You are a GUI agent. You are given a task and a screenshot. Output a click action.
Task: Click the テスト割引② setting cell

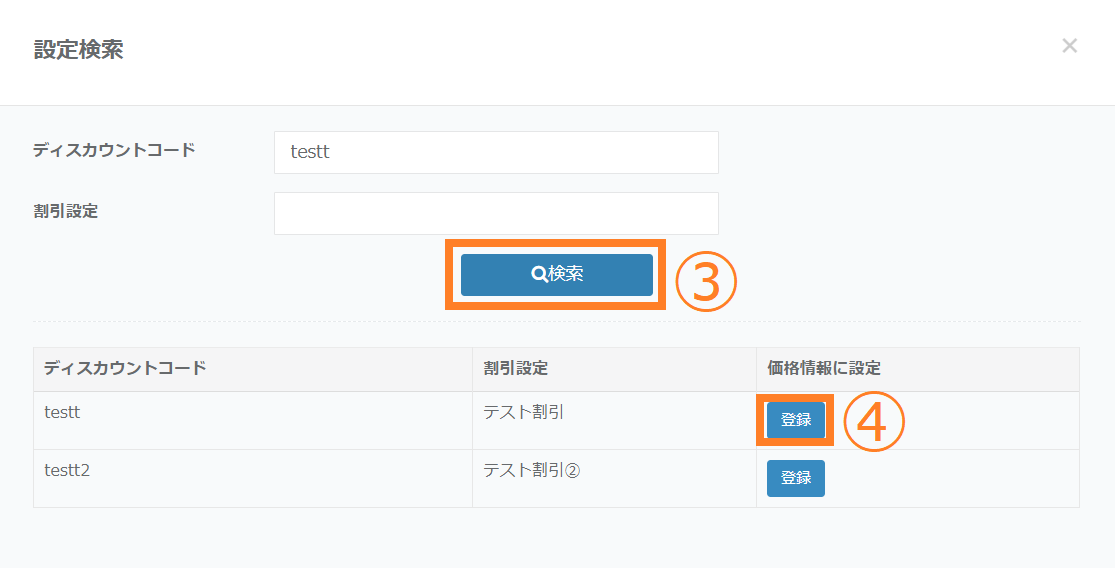pos(530,469)
